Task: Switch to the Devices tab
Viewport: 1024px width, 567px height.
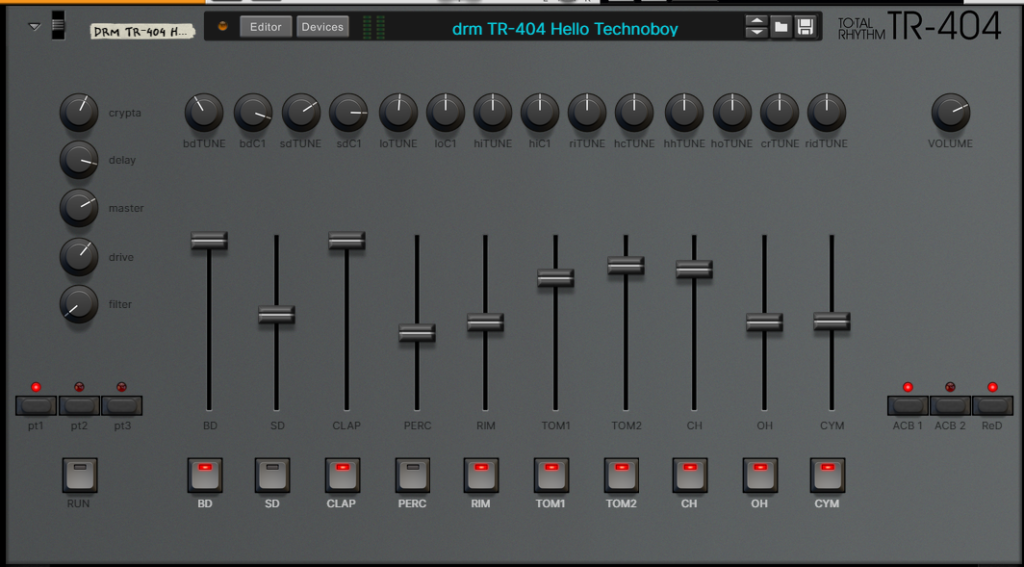Action: point(322,27)
